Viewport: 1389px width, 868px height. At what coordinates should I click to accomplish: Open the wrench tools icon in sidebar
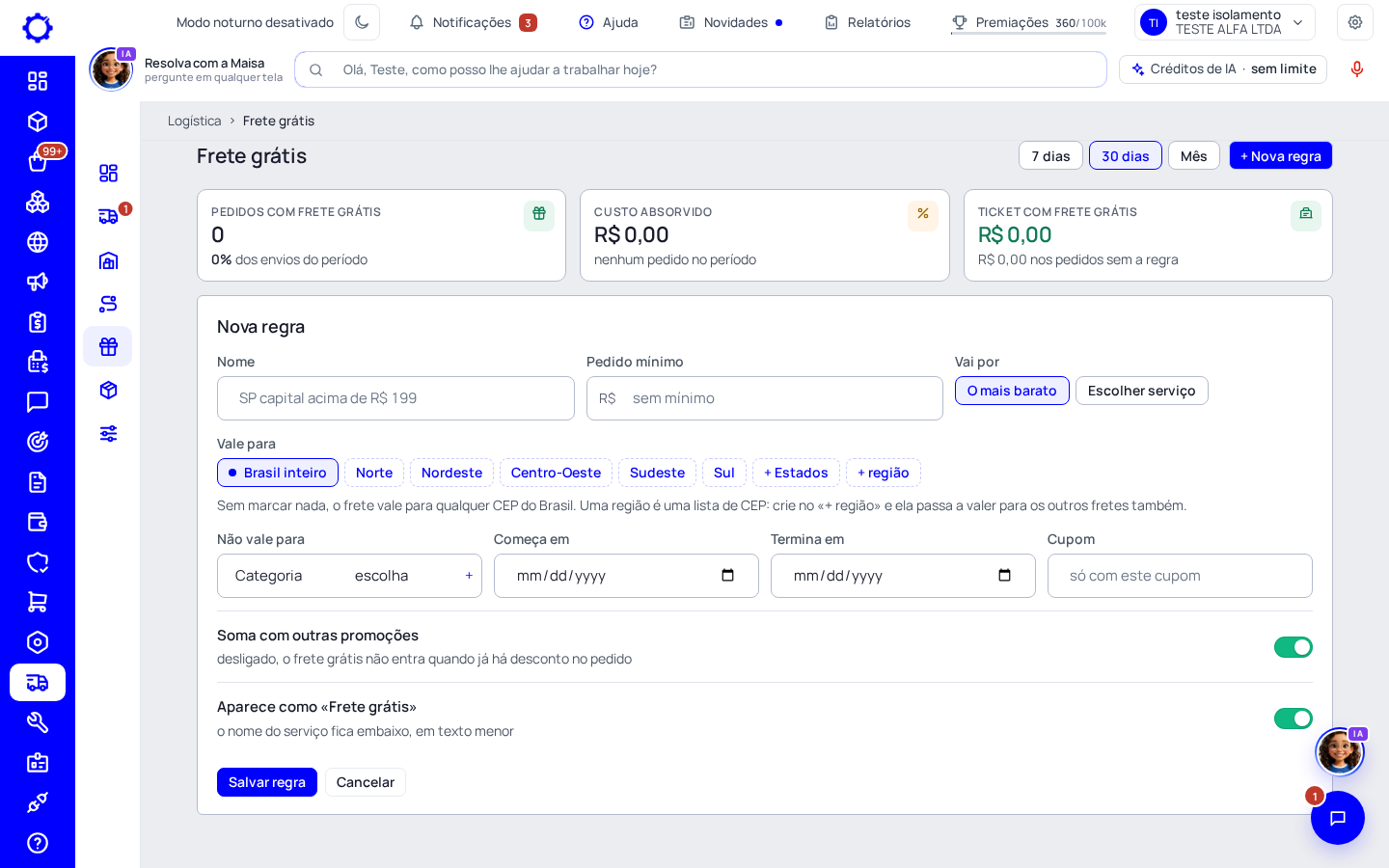pyautogui.click(x=38, y=722)
